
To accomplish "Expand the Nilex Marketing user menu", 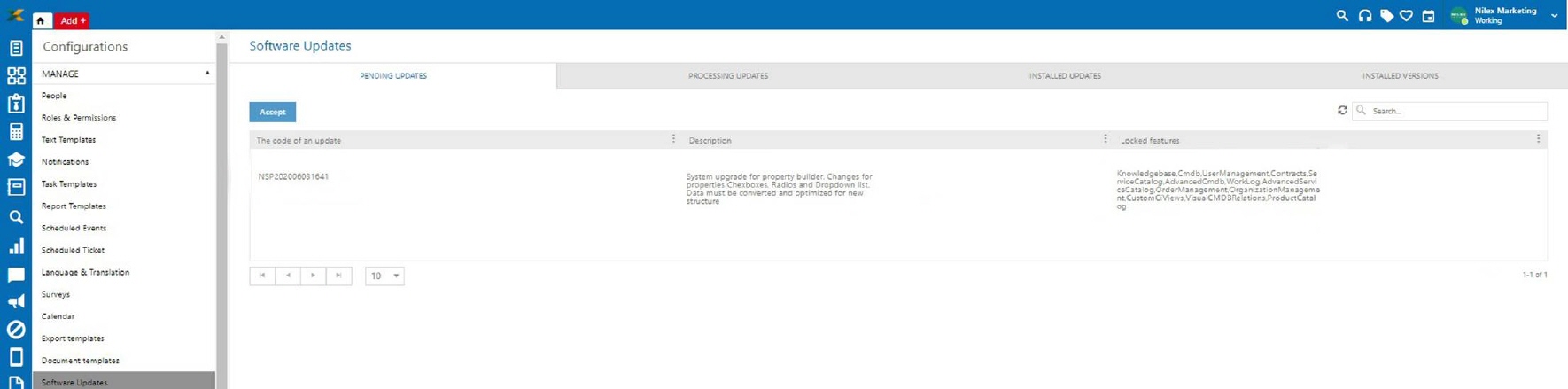I will coord(1554,16).
